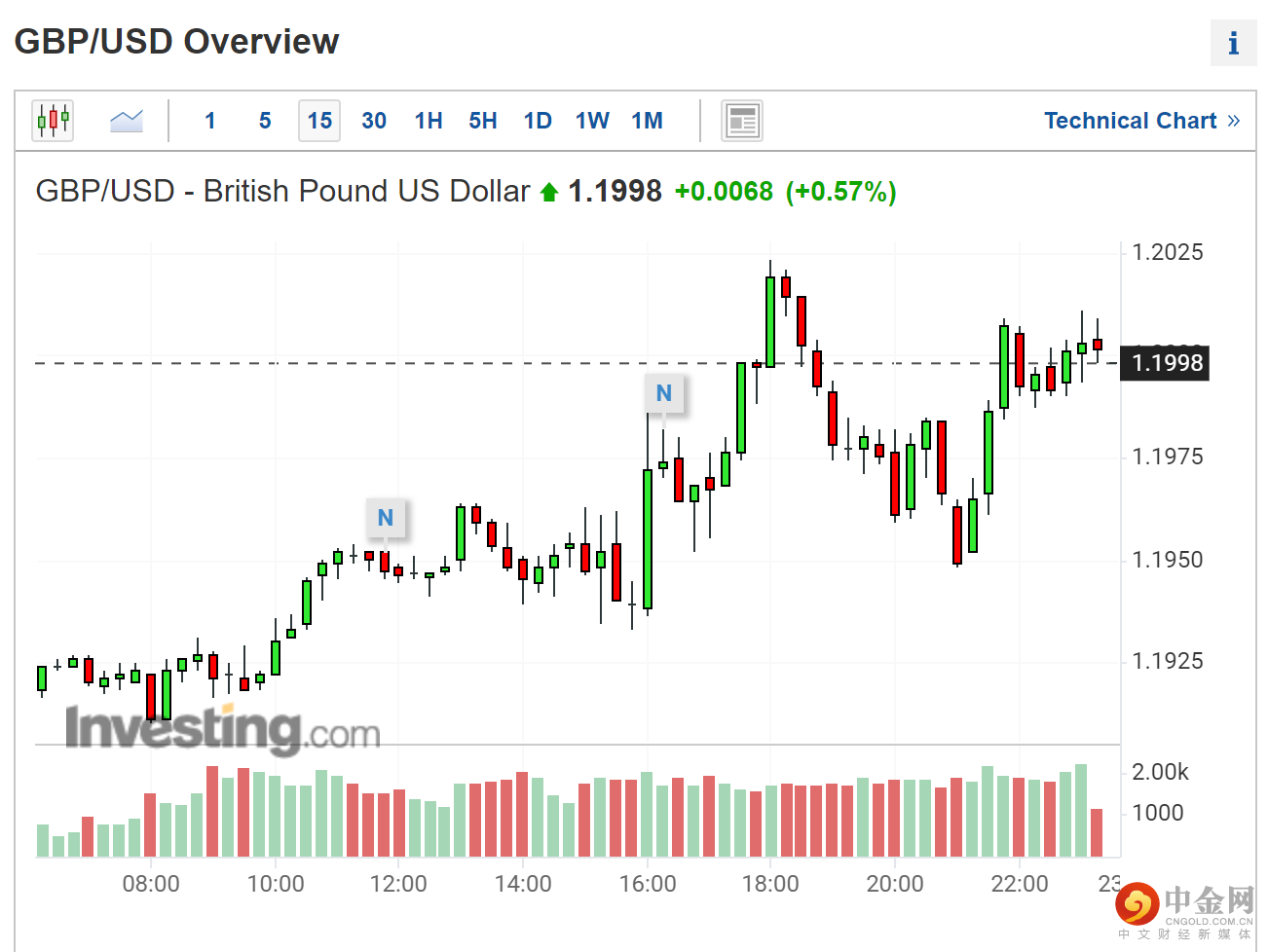
Task: Click the Investing.com watermark logo
Action: [x=222, y=729]
